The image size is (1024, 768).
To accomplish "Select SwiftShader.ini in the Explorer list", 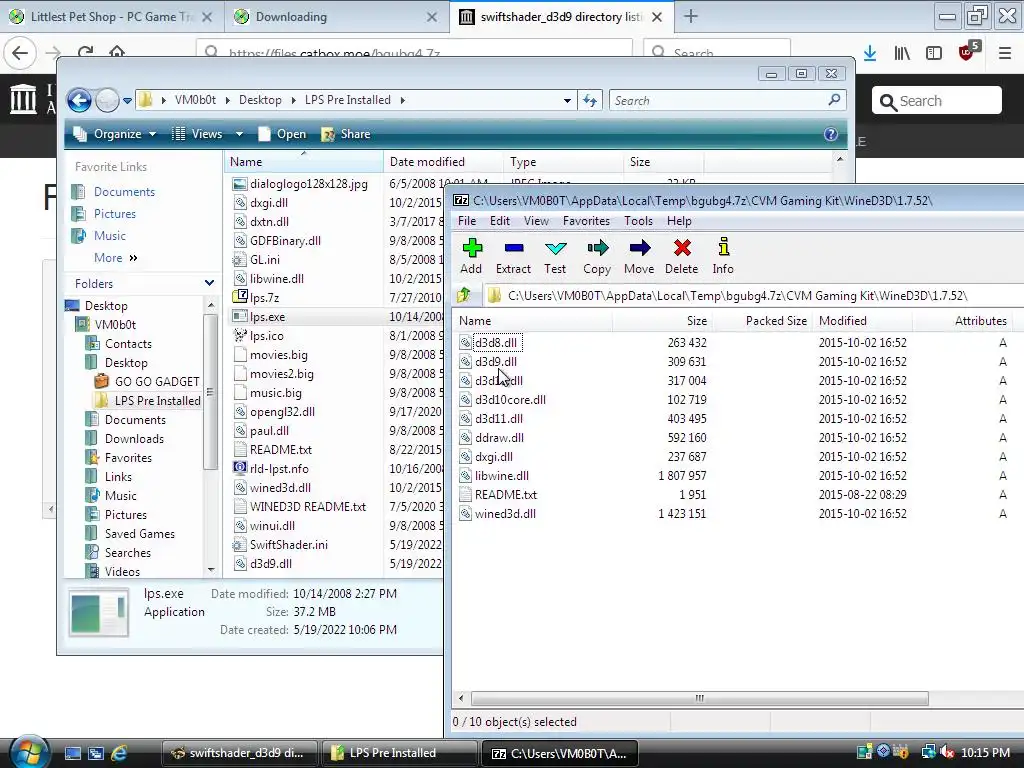I will pyautogui.click(x=289, y=545).
